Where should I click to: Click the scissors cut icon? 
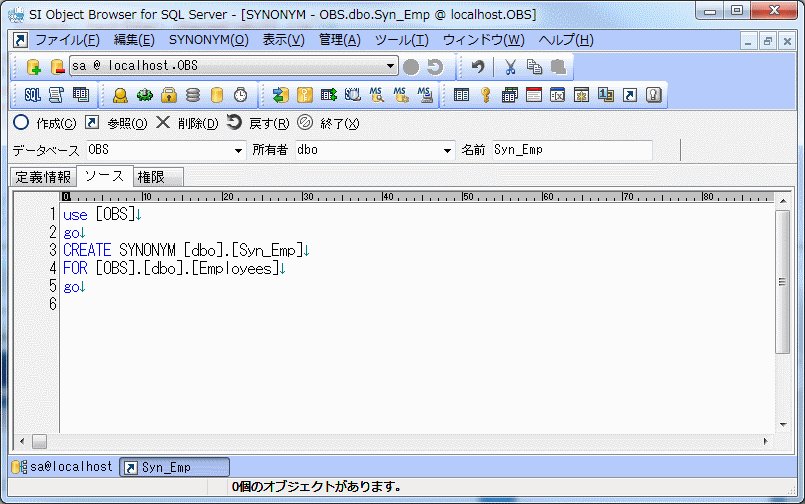(510, 67)
